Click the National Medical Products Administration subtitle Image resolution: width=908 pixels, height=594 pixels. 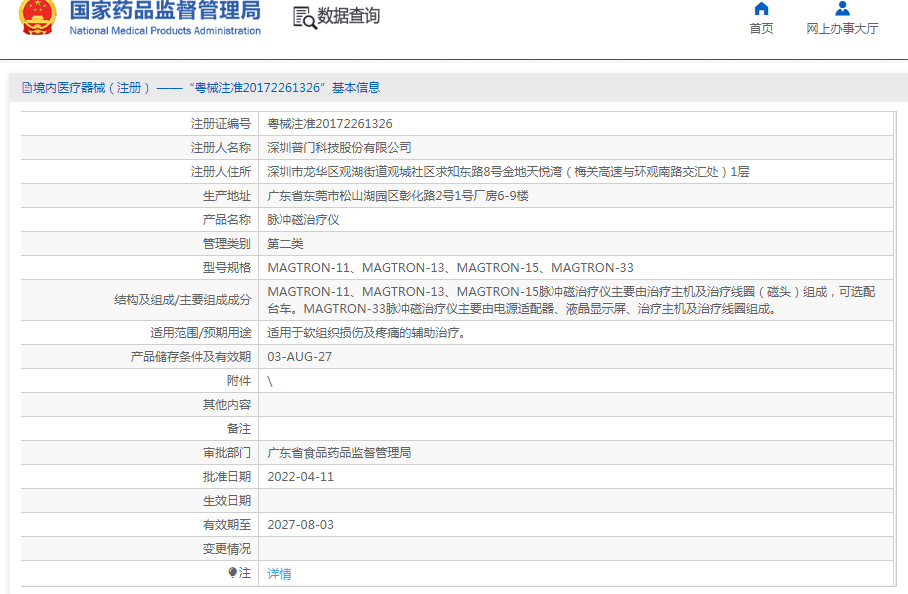(x=165, y=31)
